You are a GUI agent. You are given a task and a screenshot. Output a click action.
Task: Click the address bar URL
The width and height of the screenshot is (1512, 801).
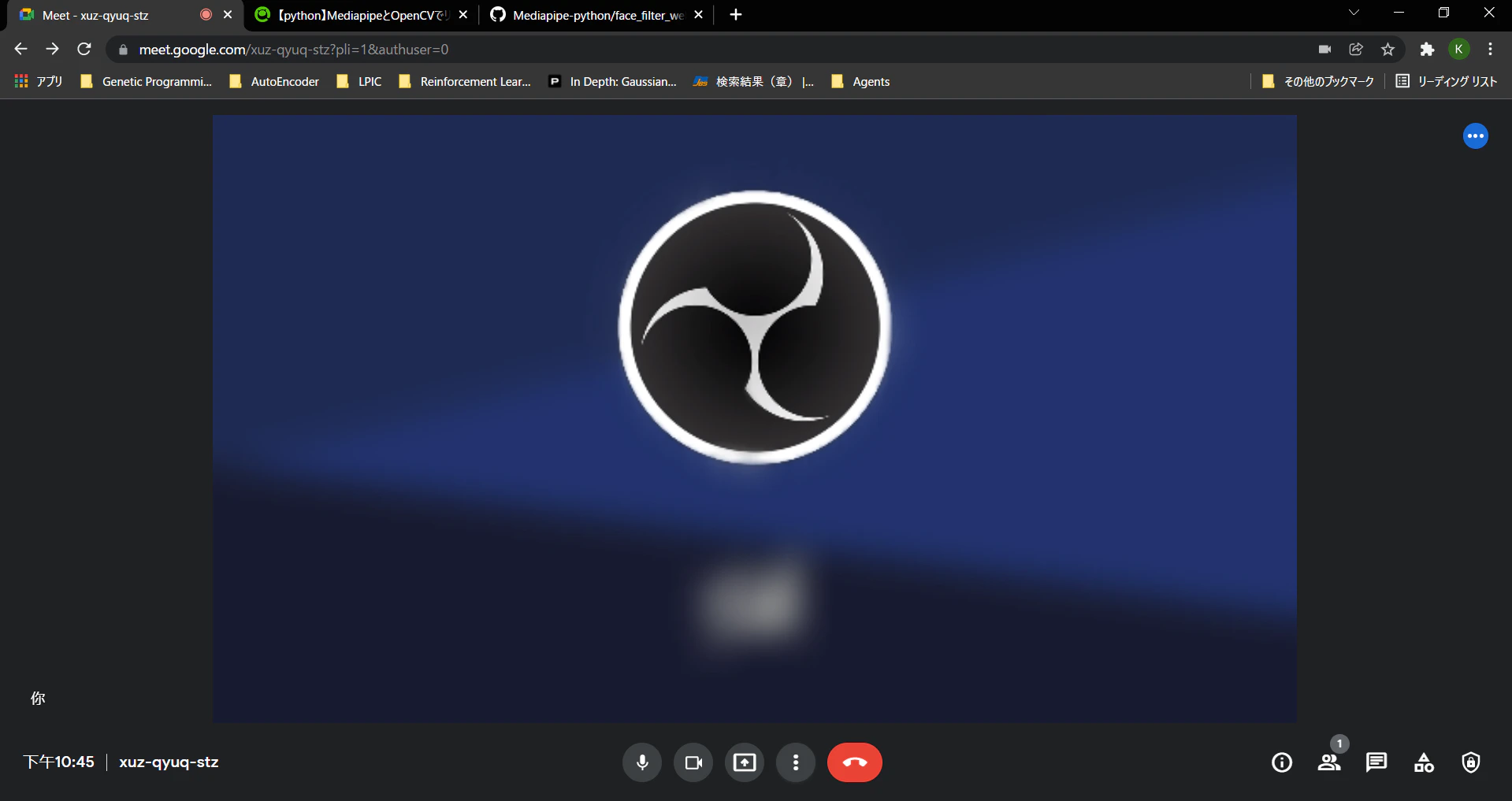(x=294, y=50)
